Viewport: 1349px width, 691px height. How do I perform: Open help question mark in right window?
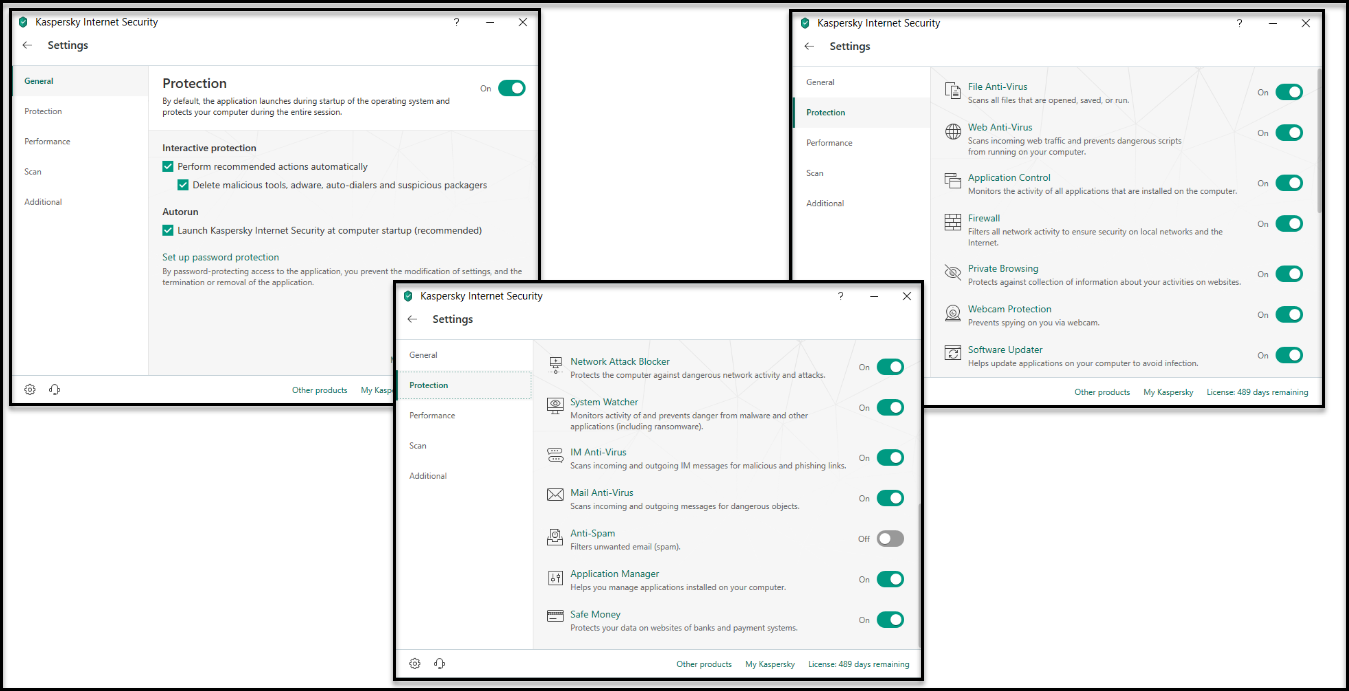pos(1240,23)
